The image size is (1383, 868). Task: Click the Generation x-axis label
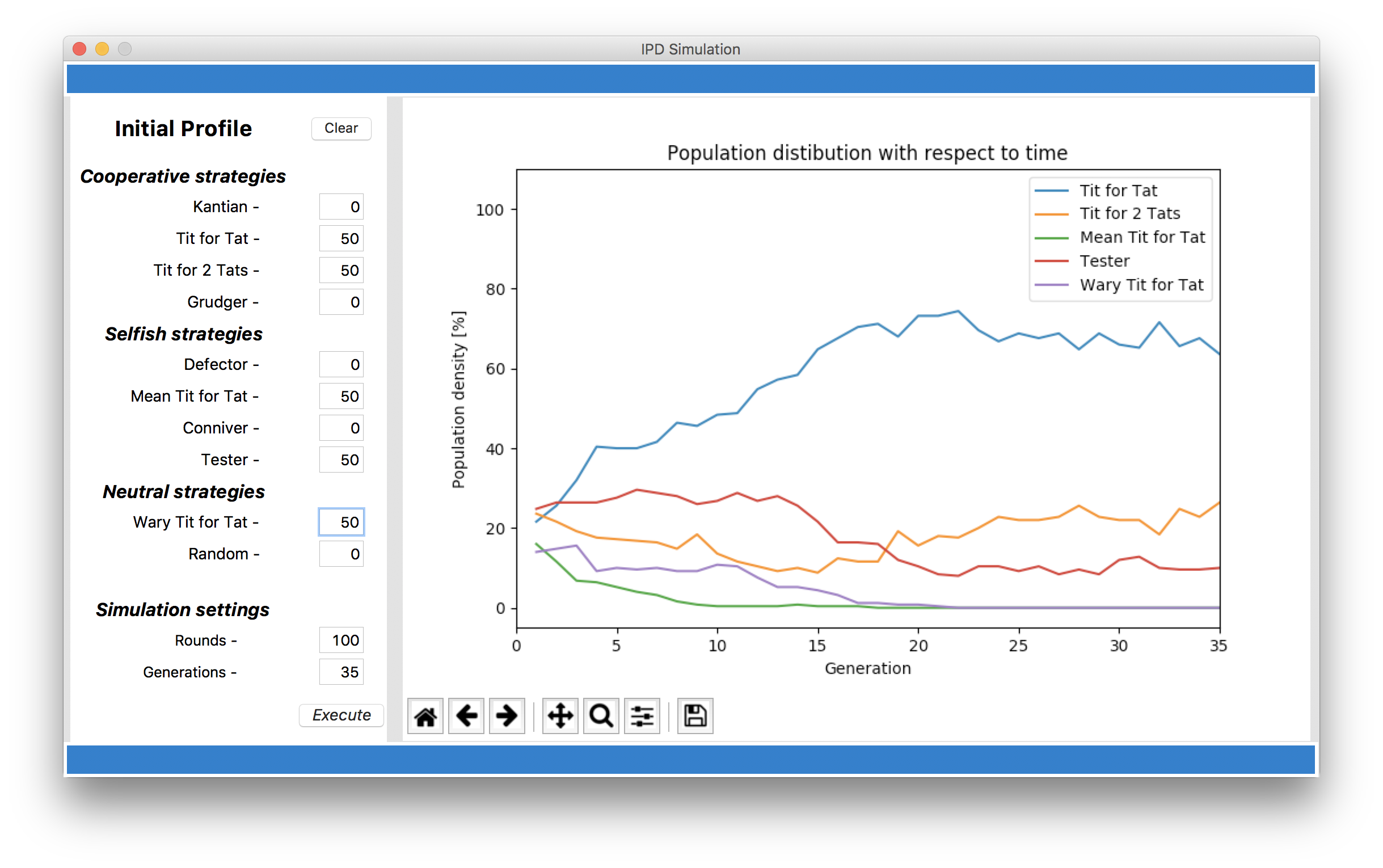click(868, 668)
